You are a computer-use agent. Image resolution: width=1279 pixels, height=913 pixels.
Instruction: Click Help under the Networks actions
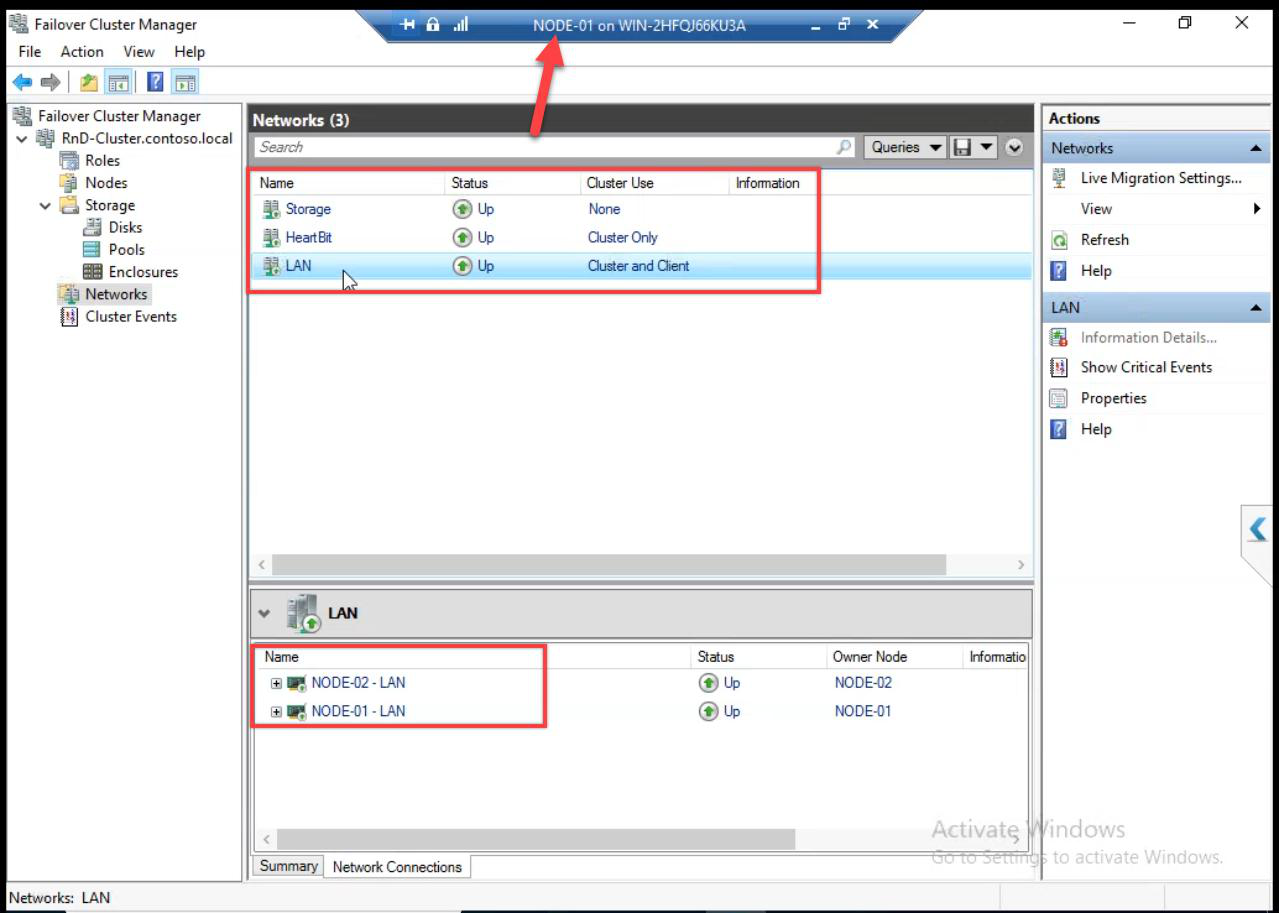click(1096, 271)
